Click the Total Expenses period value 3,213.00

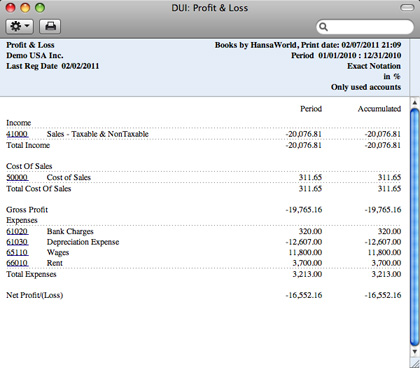(307, 274)
